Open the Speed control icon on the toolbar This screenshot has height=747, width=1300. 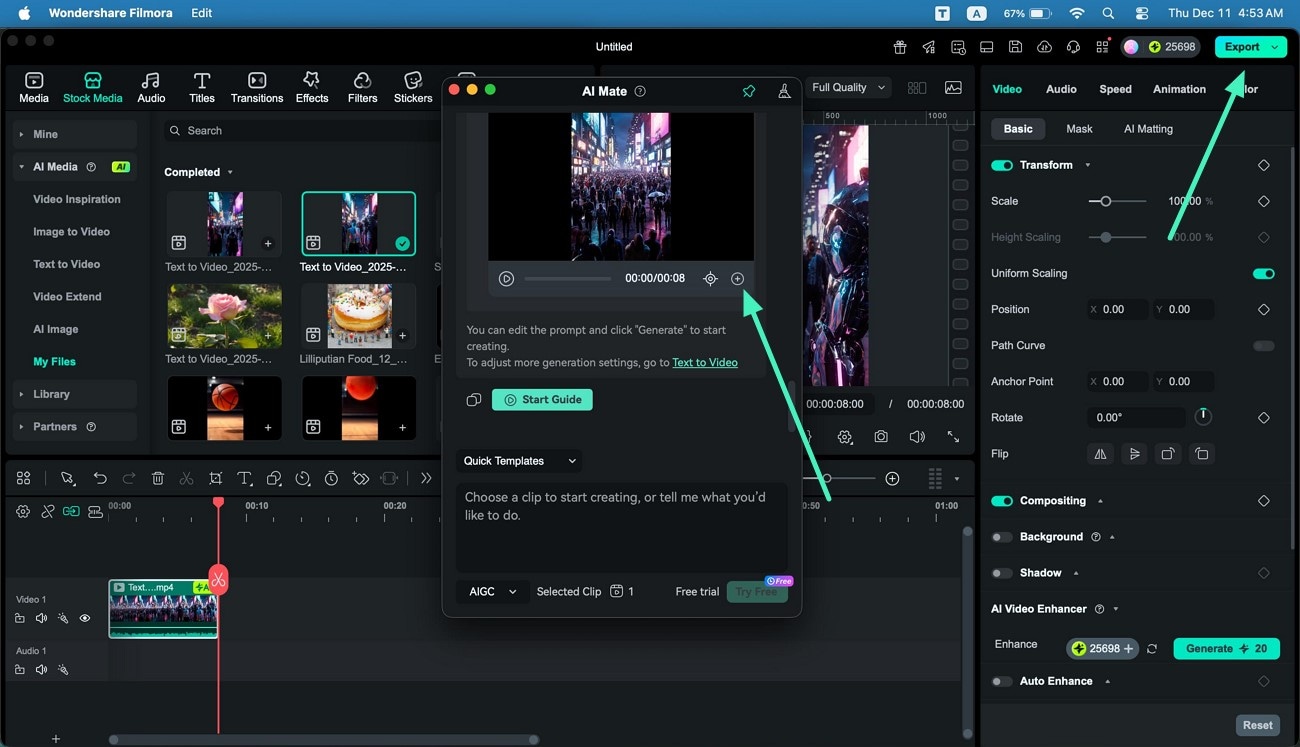tap(302, 478)
